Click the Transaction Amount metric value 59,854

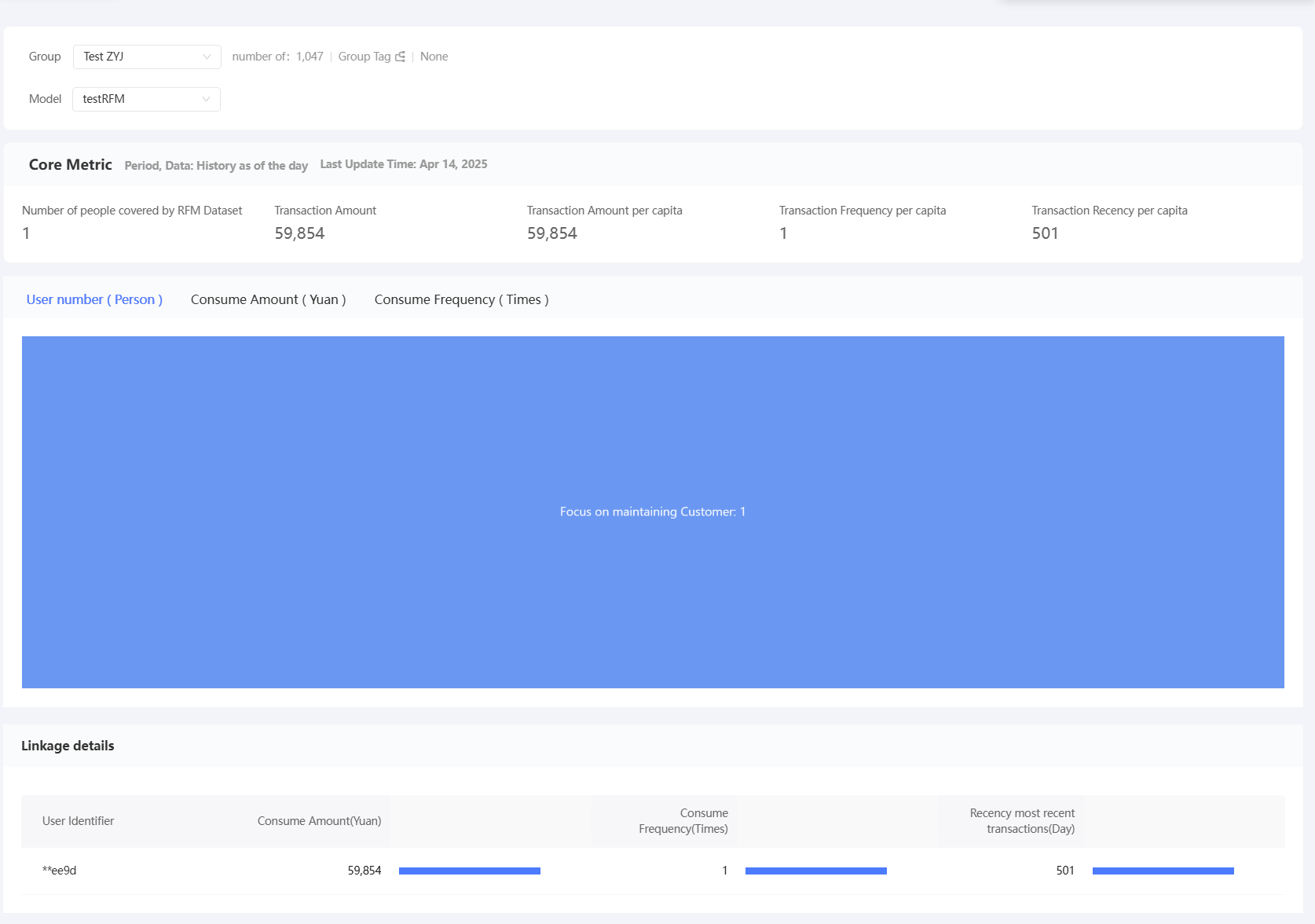(x=299, y=233)
